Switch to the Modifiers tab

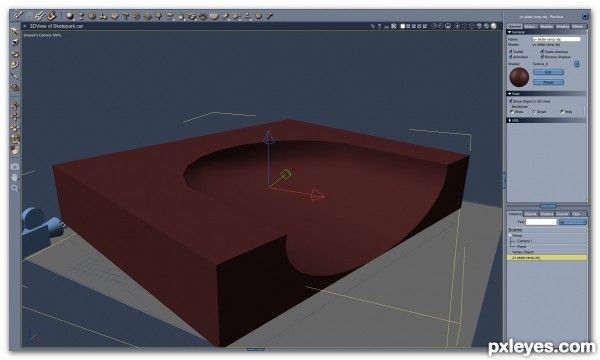(x=546, y=26)
